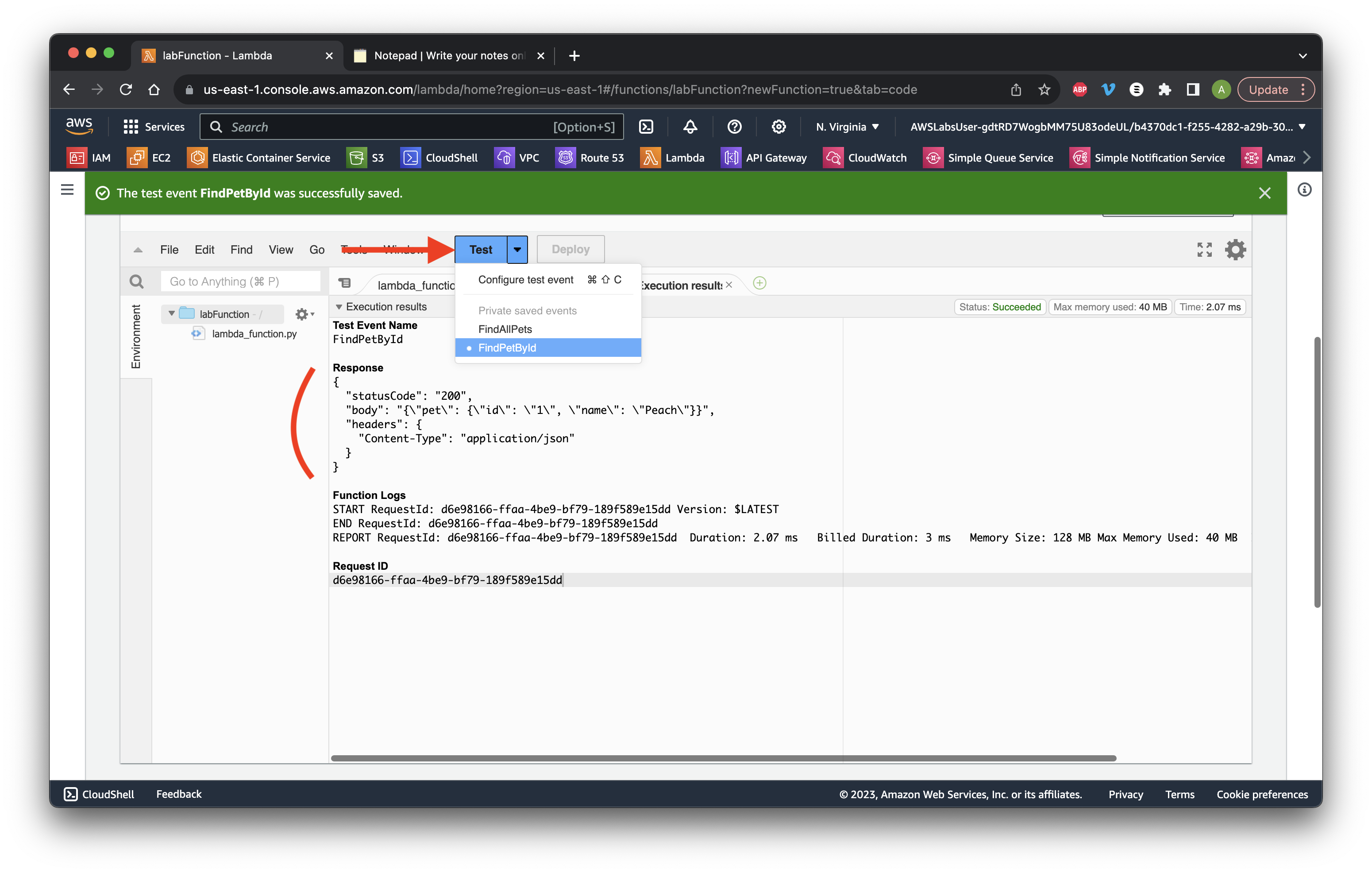Select the FindAllPets saved event
This screenshot has height=873, width=1372.
548,329
